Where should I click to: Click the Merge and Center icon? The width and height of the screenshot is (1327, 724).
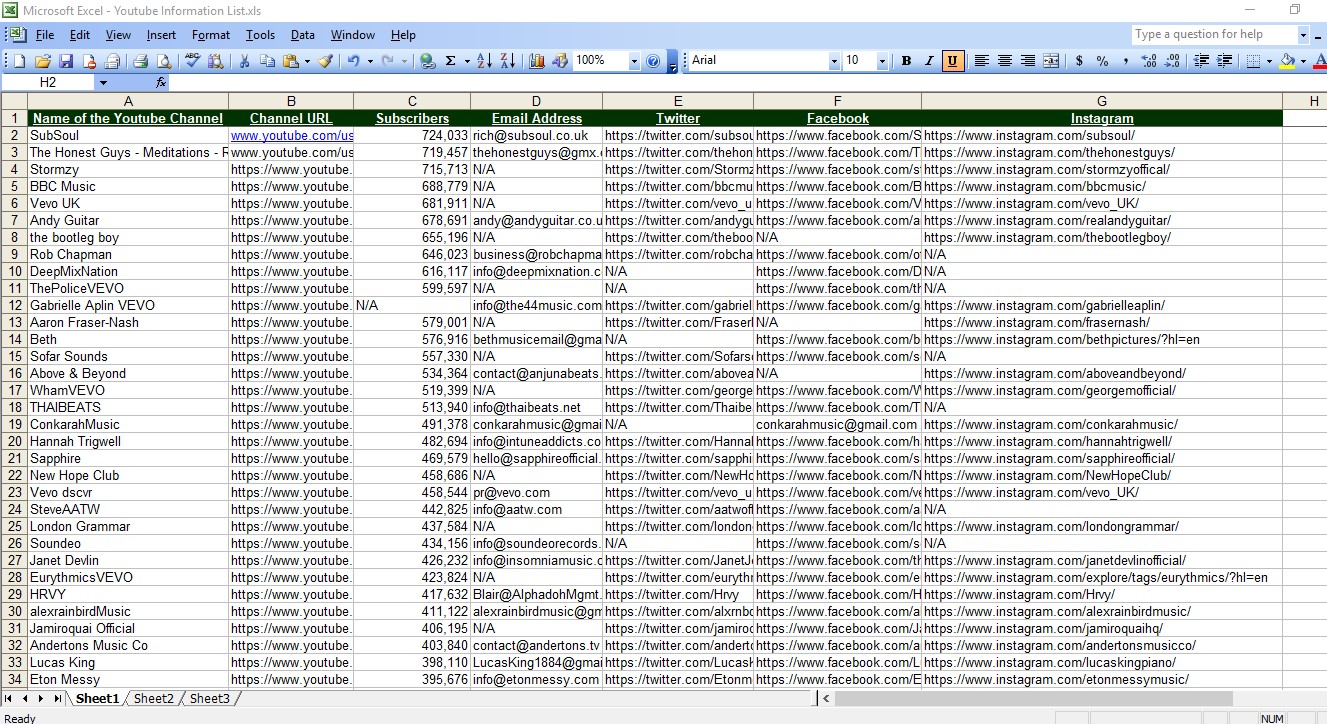pos(1051,61)
